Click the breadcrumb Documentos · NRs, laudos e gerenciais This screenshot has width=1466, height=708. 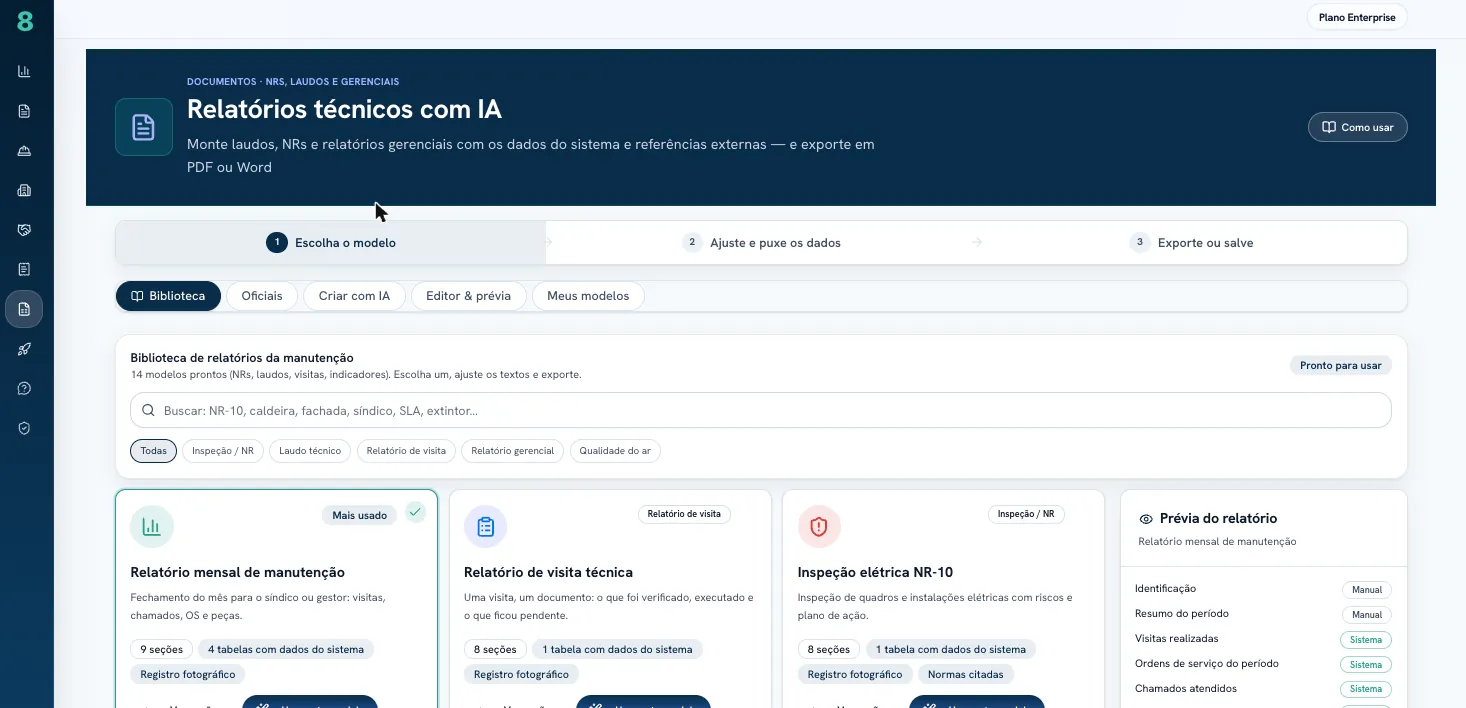tap(293, 82)
